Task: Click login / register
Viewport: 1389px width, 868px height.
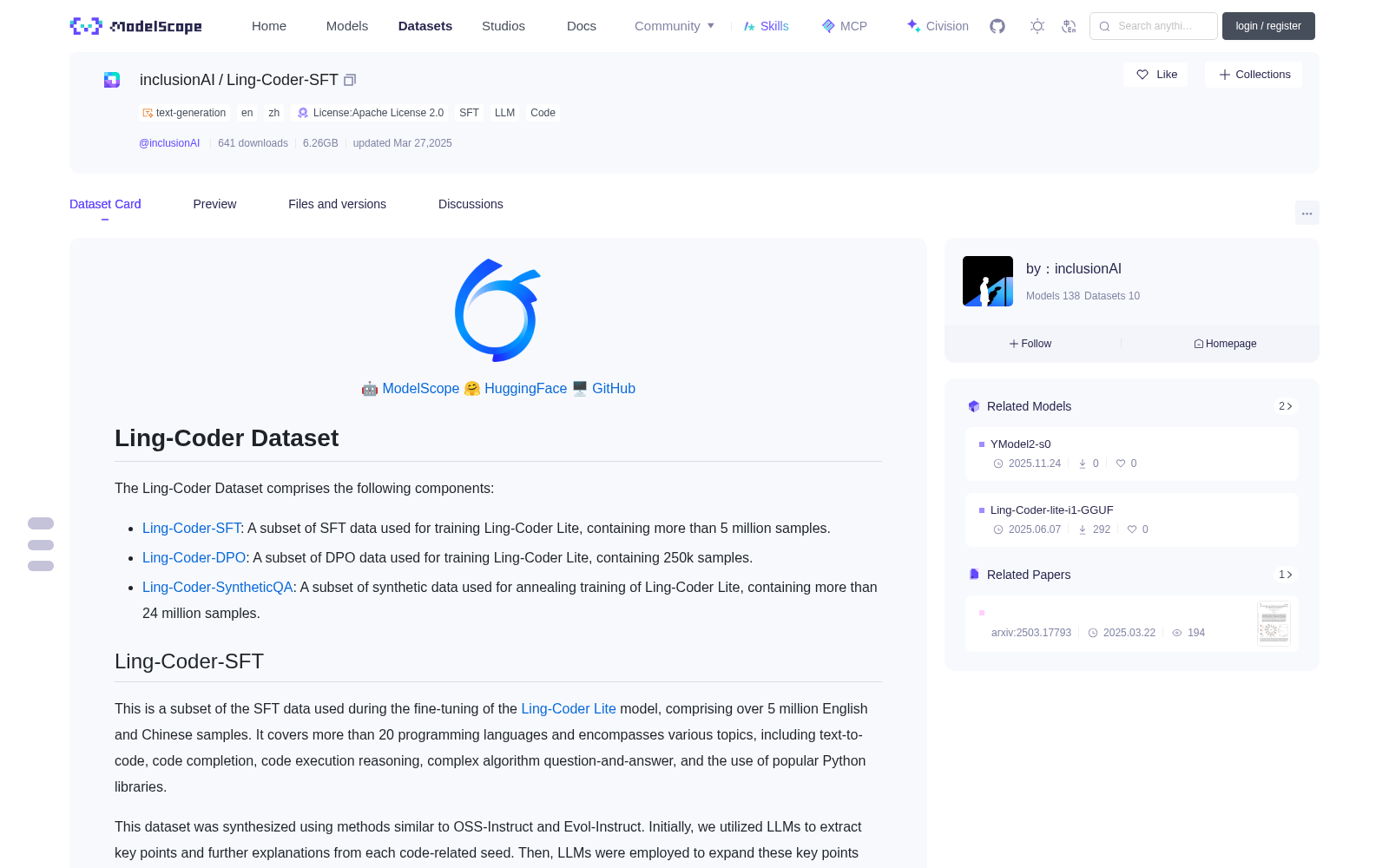Action: (1268, 26)
